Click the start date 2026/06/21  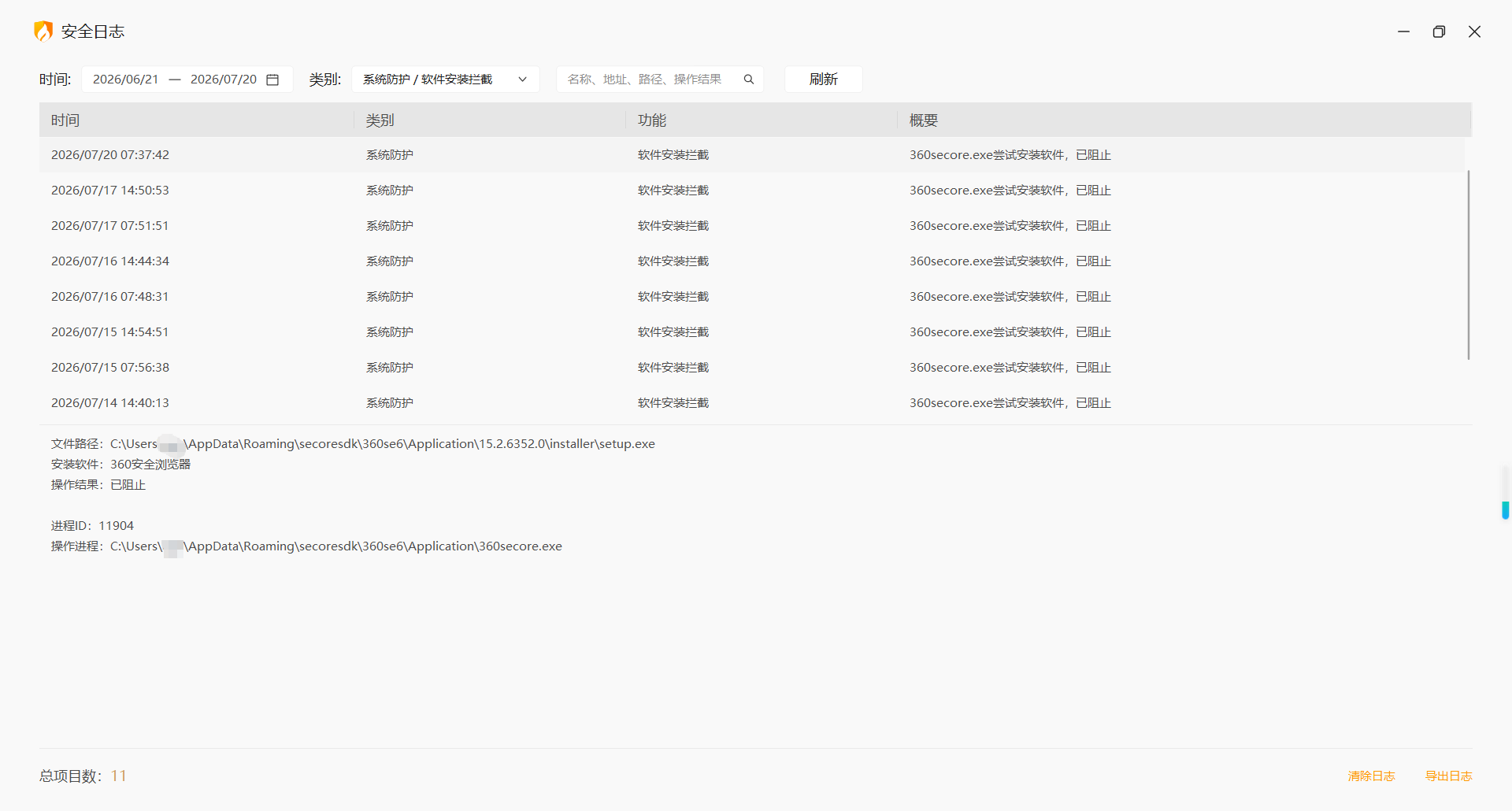click(126, 80)
